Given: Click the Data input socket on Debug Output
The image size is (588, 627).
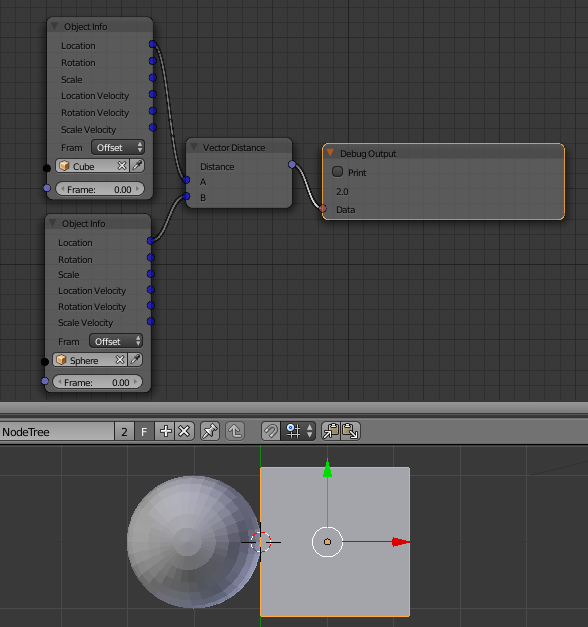Looking at the screenshot, I should pyautogui.click(x=322, y=208).
